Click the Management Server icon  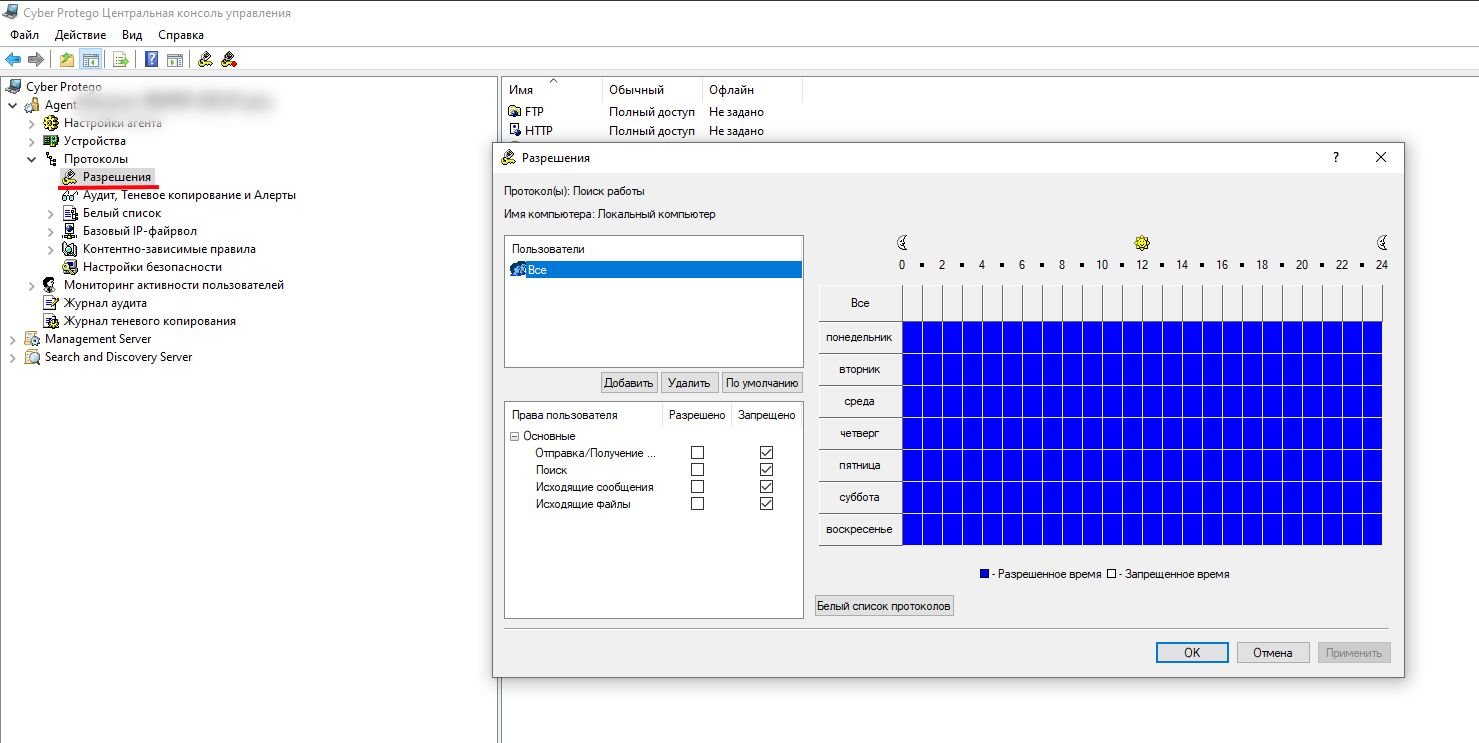click(33, 339)
